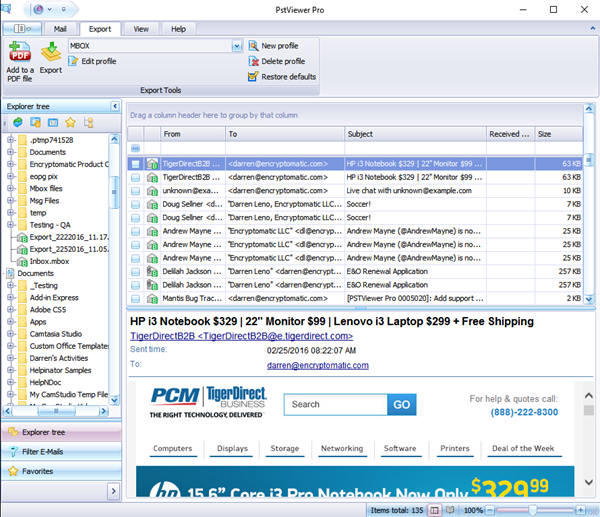Expand the Testing - QA folder

[11, 225]
